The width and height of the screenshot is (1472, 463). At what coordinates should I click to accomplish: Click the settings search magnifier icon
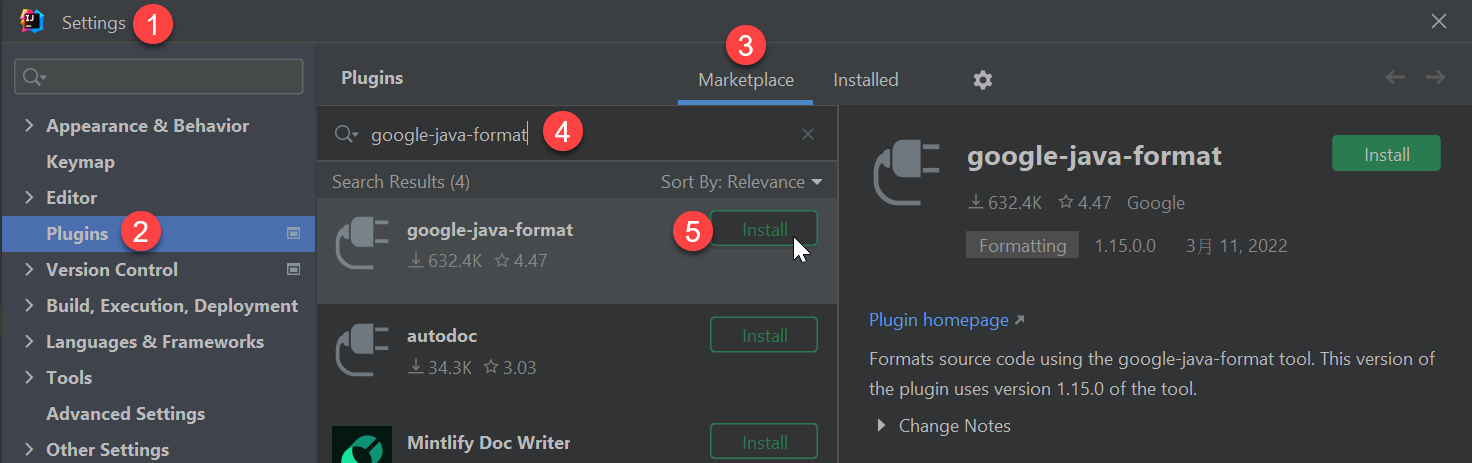click(35, 77)
